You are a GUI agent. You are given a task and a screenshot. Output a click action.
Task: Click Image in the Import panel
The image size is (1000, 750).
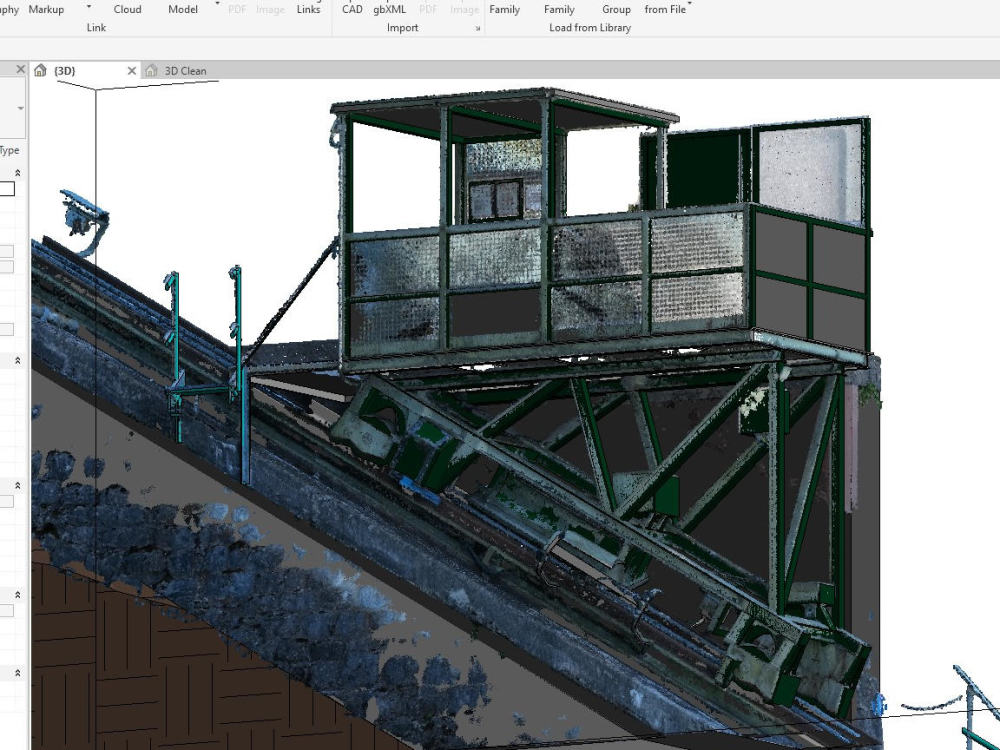[464, 9]
